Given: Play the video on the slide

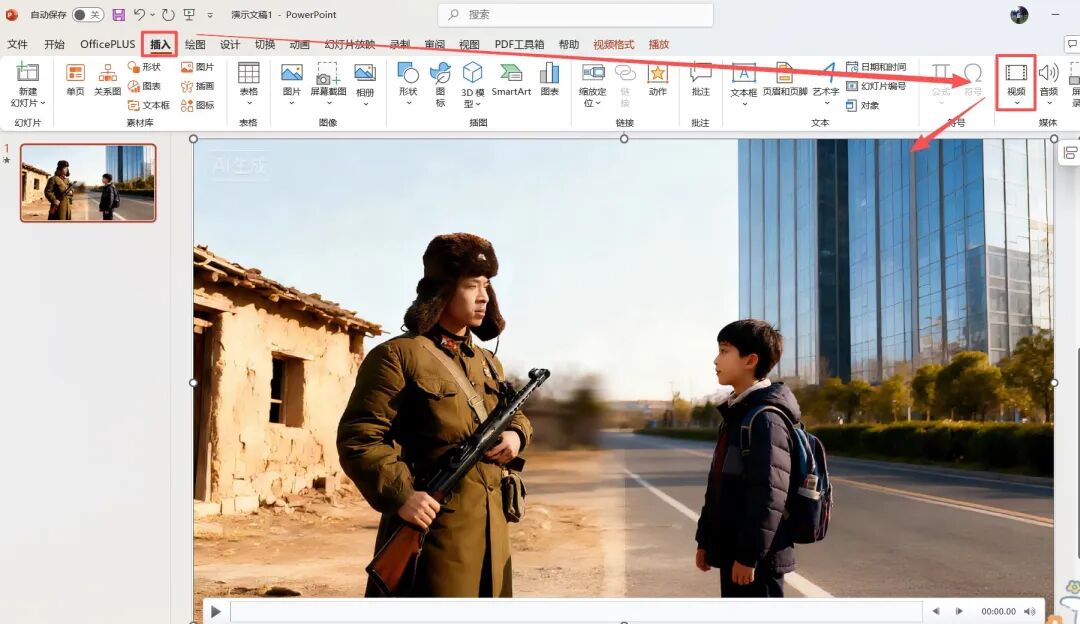Looking at the screenshot, I should [216, 611].
